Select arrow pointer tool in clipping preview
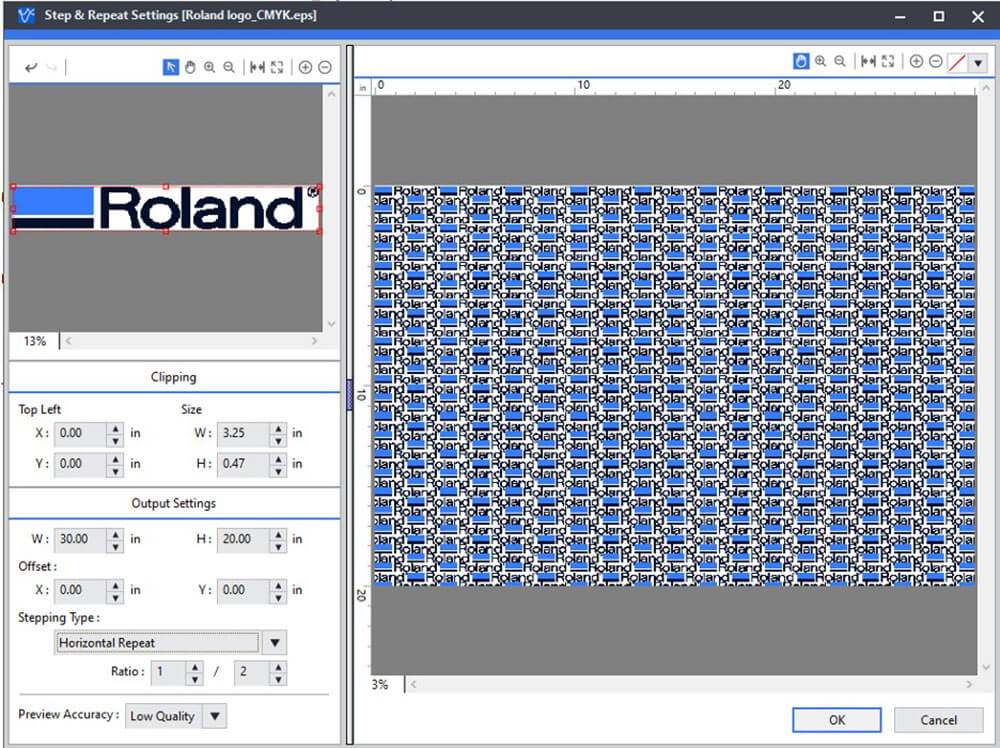This screenshot has width=1000, height=748. pos(171,67)
